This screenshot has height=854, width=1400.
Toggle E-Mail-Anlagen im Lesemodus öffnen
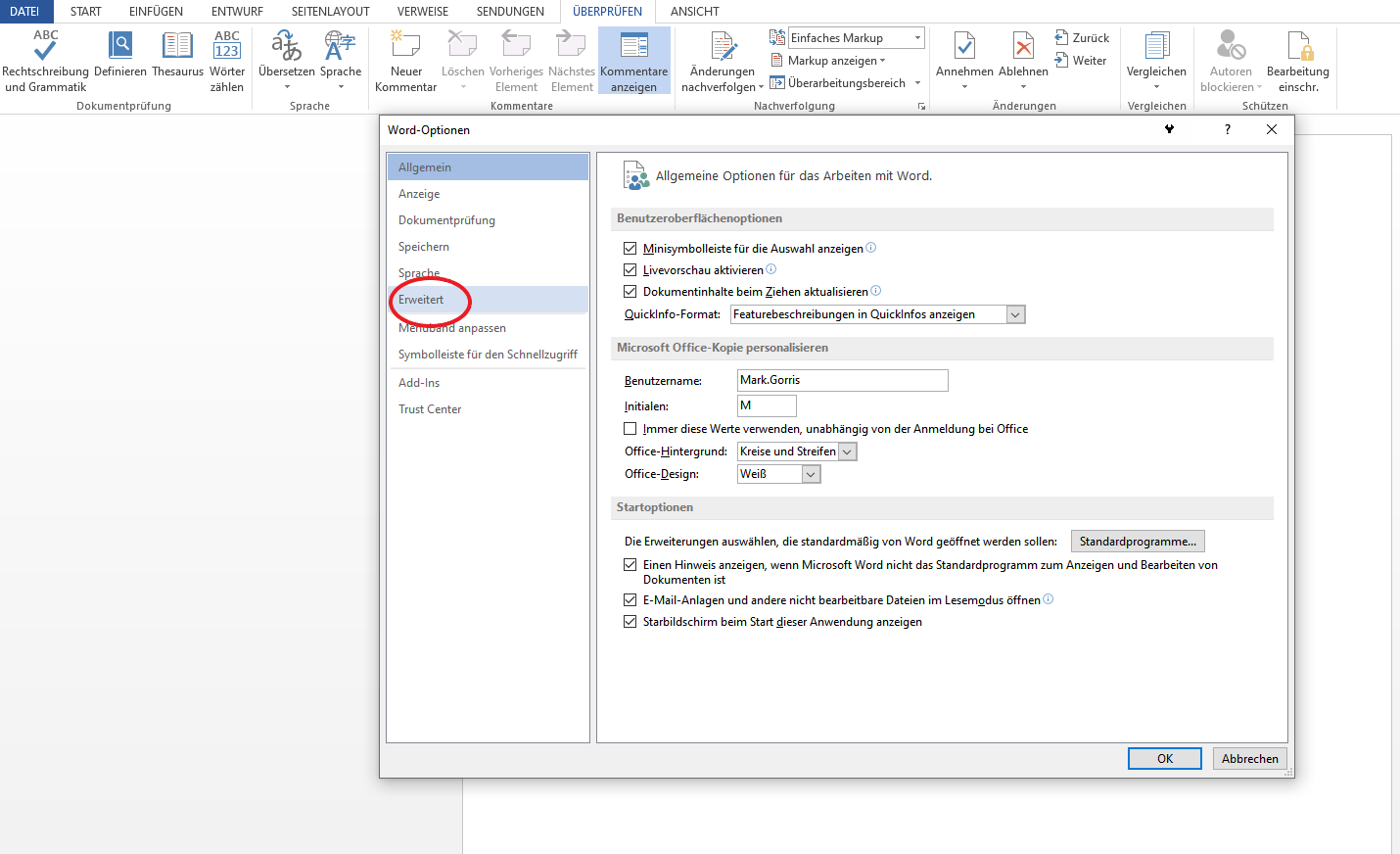(x=630, y=600)
